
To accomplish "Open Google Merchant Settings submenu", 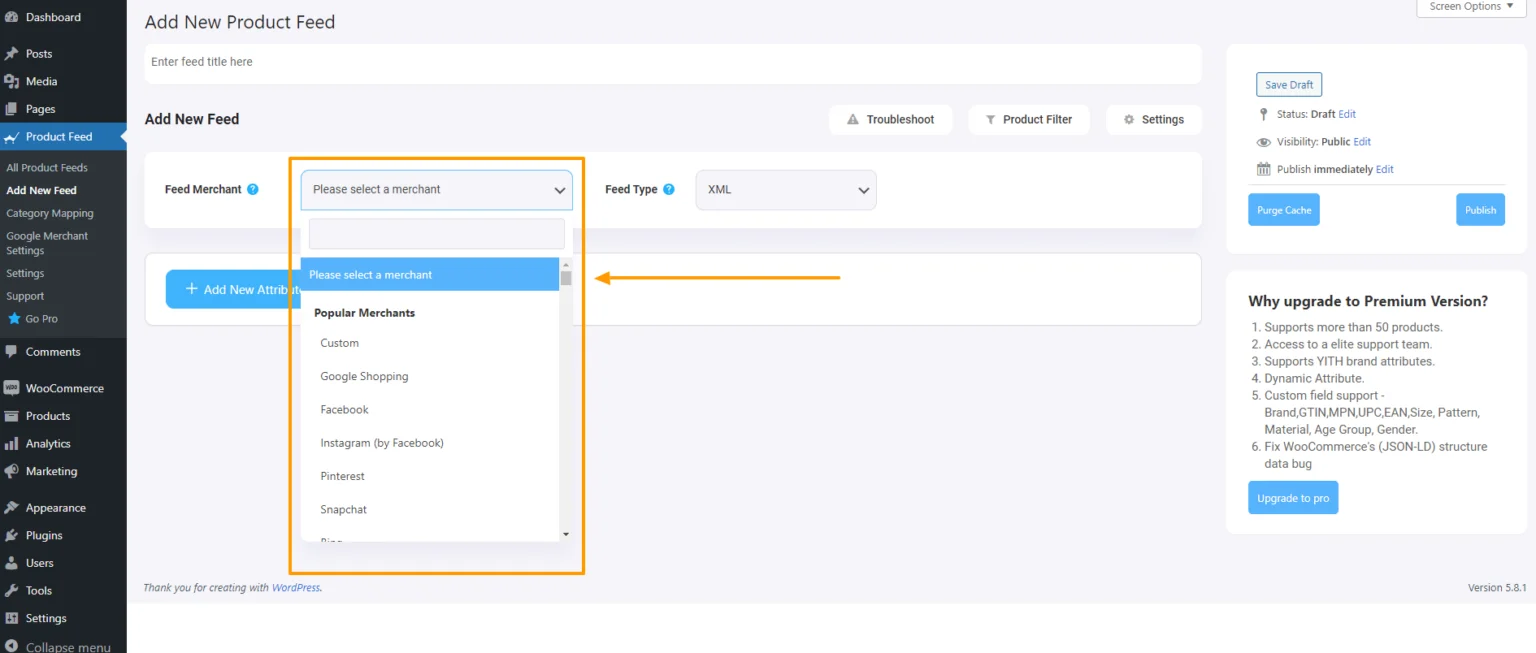I will [47, 243].
